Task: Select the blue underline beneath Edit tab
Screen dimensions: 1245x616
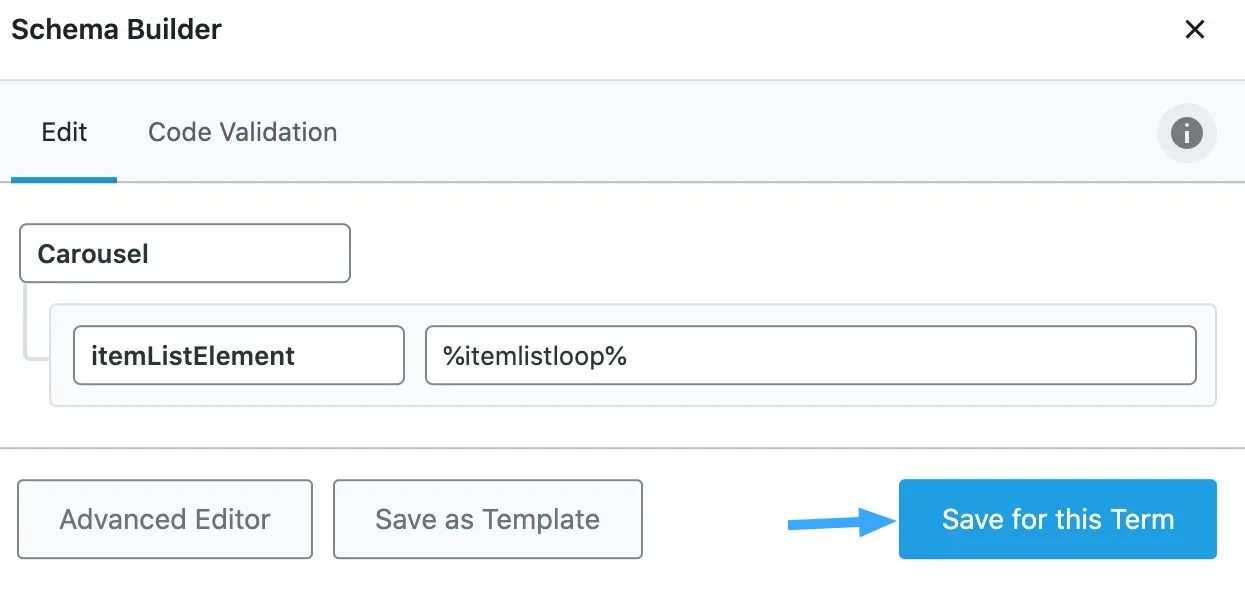Action: [x=64, y=180]
